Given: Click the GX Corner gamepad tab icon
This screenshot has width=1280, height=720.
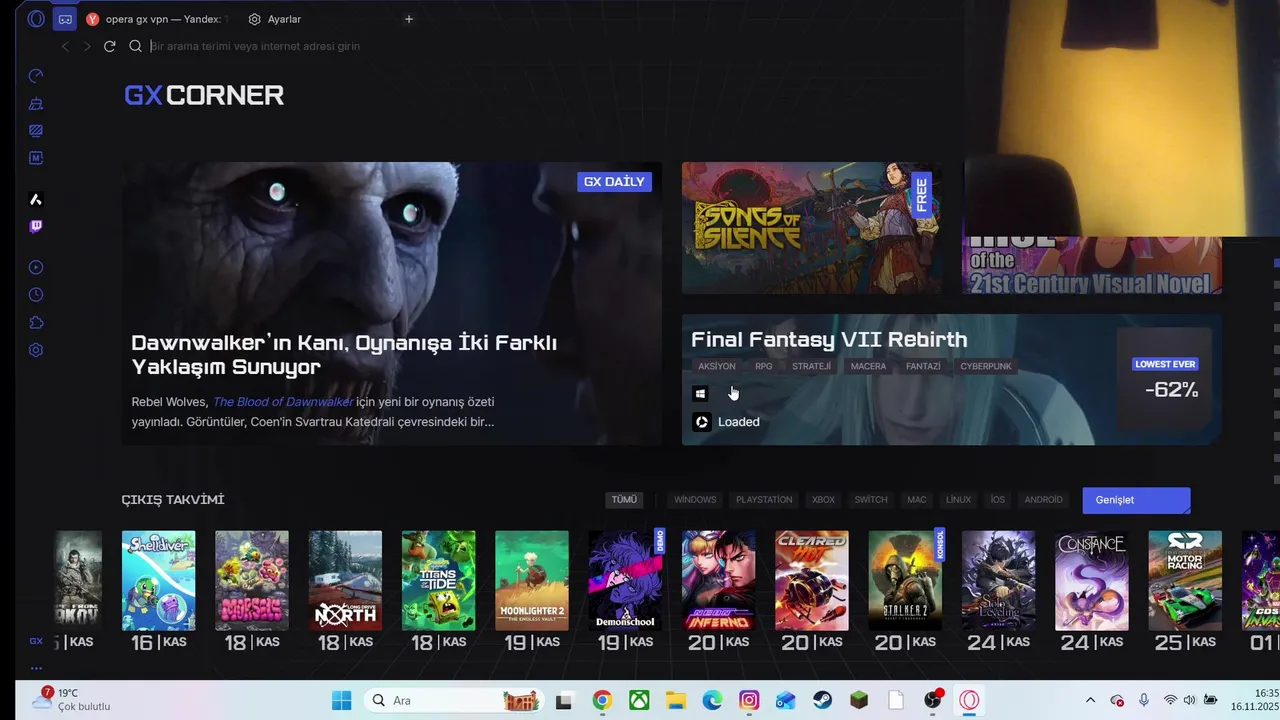Looking at the screenshot, I should click(65, 19).
